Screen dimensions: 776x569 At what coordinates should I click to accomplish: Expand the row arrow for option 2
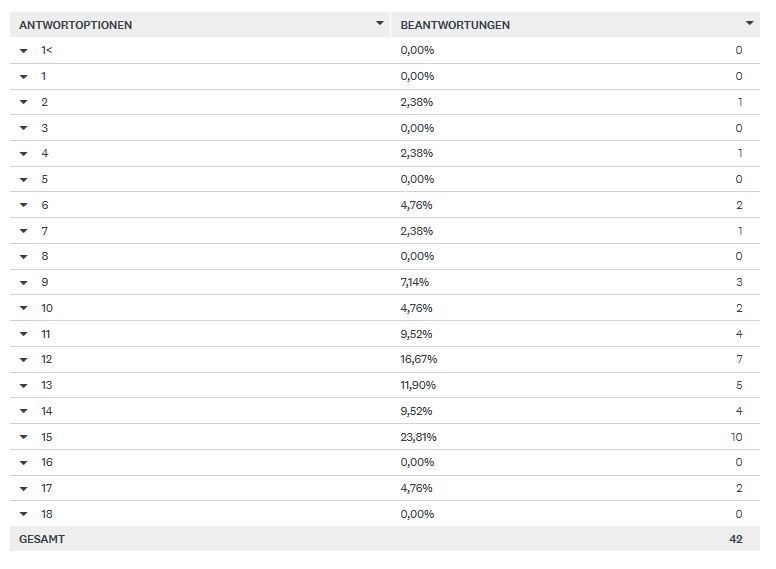click(x=23, y=102)
